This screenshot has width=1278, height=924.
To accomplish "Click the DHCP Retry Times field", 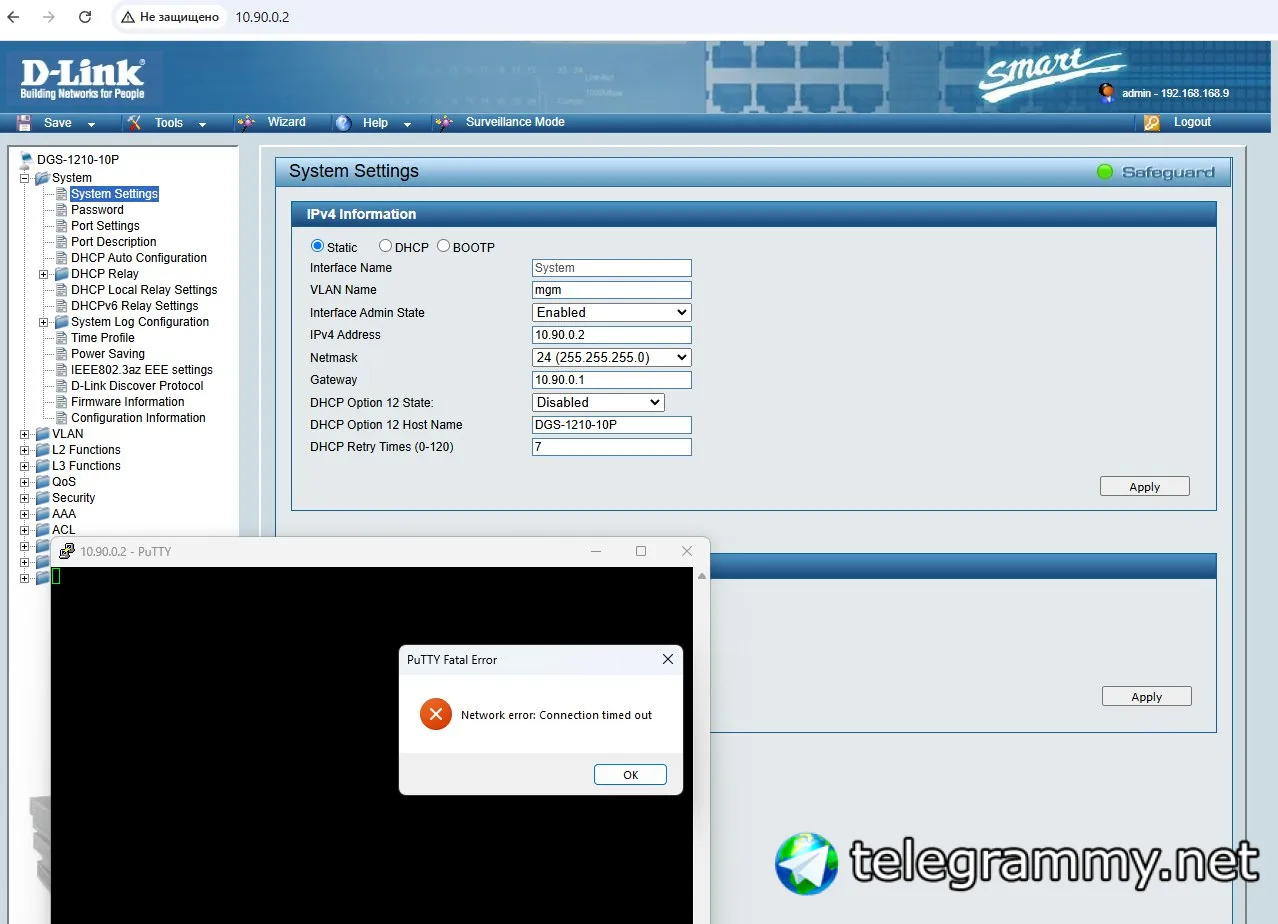I will (x=611, y=447).
